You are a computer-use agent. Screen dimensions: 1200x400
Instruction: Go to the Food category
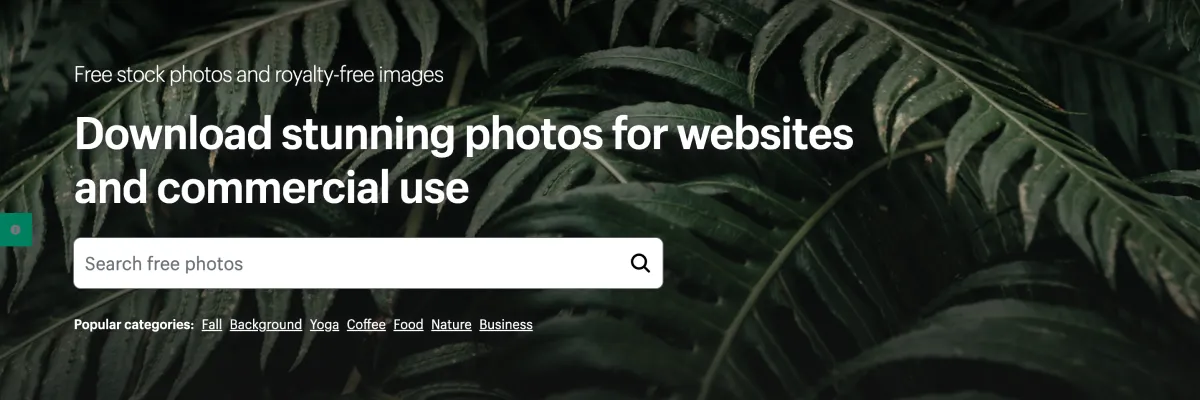(408, 325)
